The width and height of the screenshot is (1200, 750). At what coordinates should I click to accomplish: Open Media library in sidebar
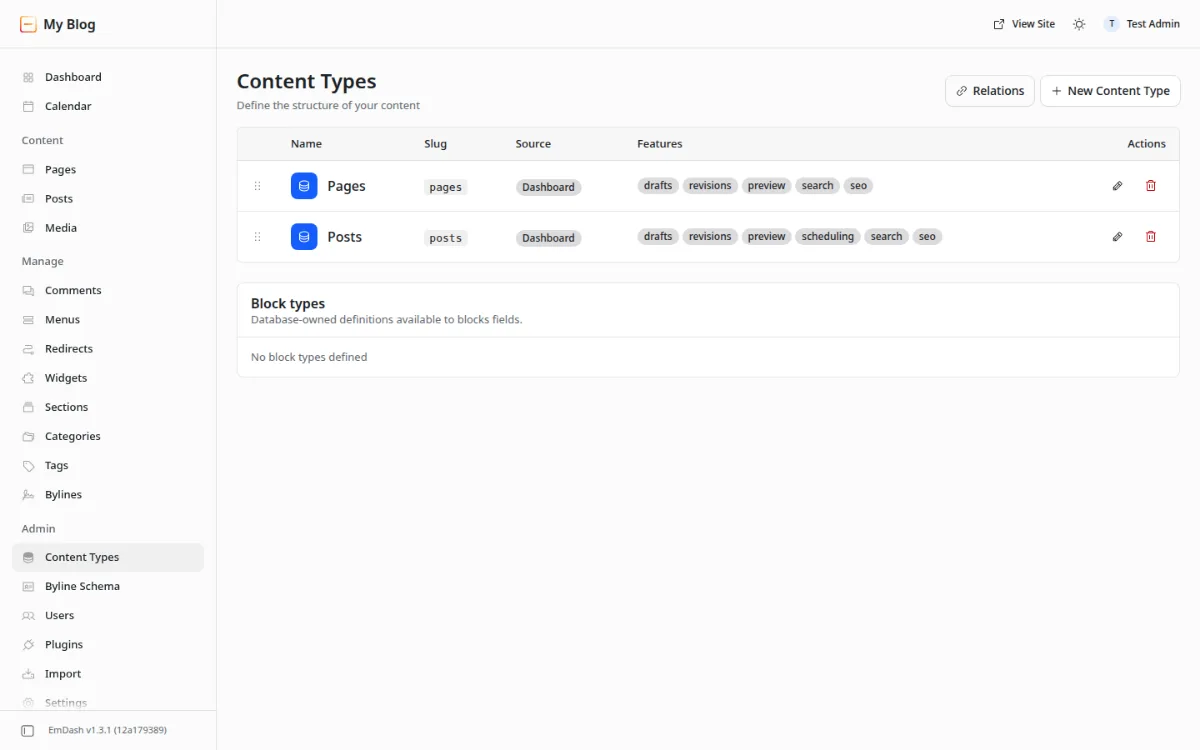(108, 228)
